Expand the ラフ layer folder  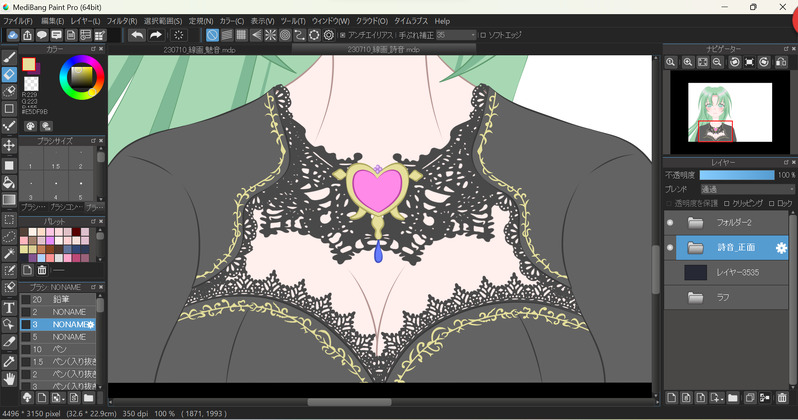696,297
